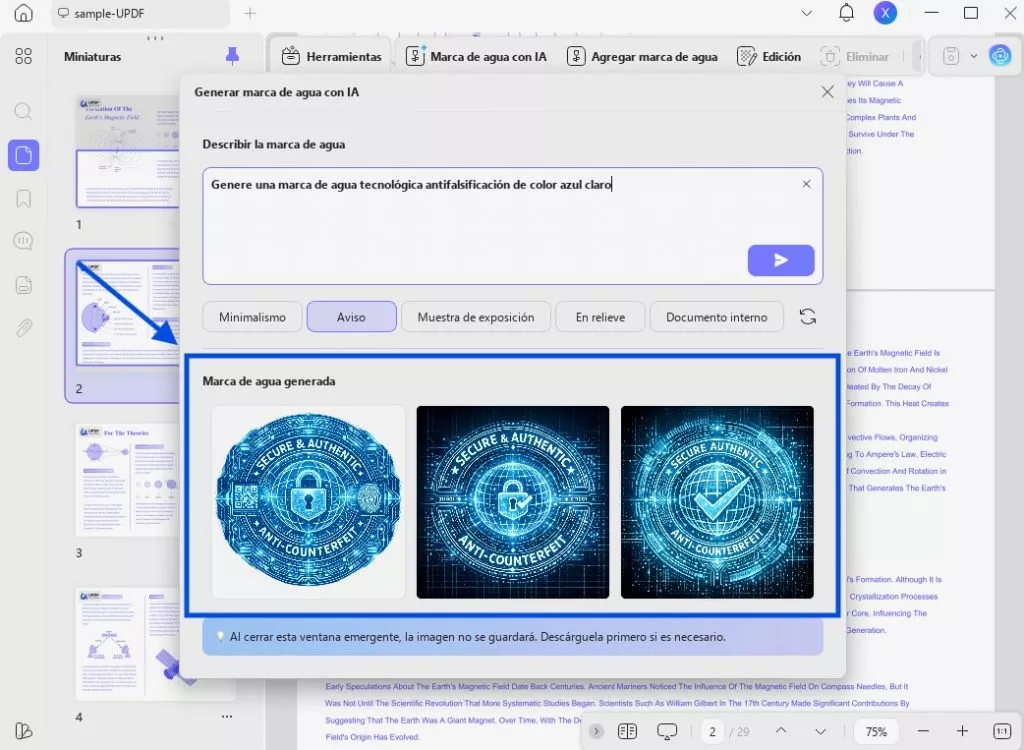
Task: Select the third generated checkmark watermark
Action: (717, 502)
